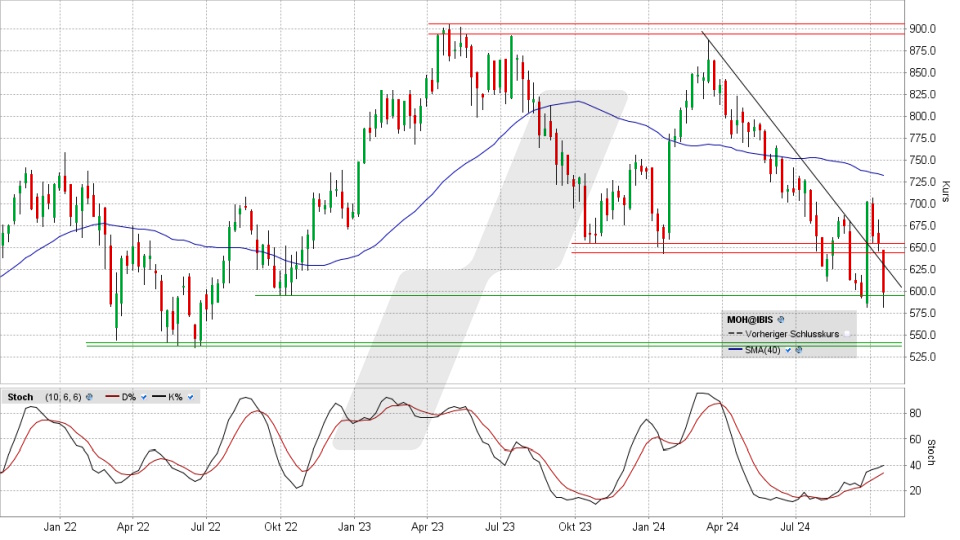Click the black K% line sample
This screenshot has height=540, width=960.
click(x=159, y=396)
